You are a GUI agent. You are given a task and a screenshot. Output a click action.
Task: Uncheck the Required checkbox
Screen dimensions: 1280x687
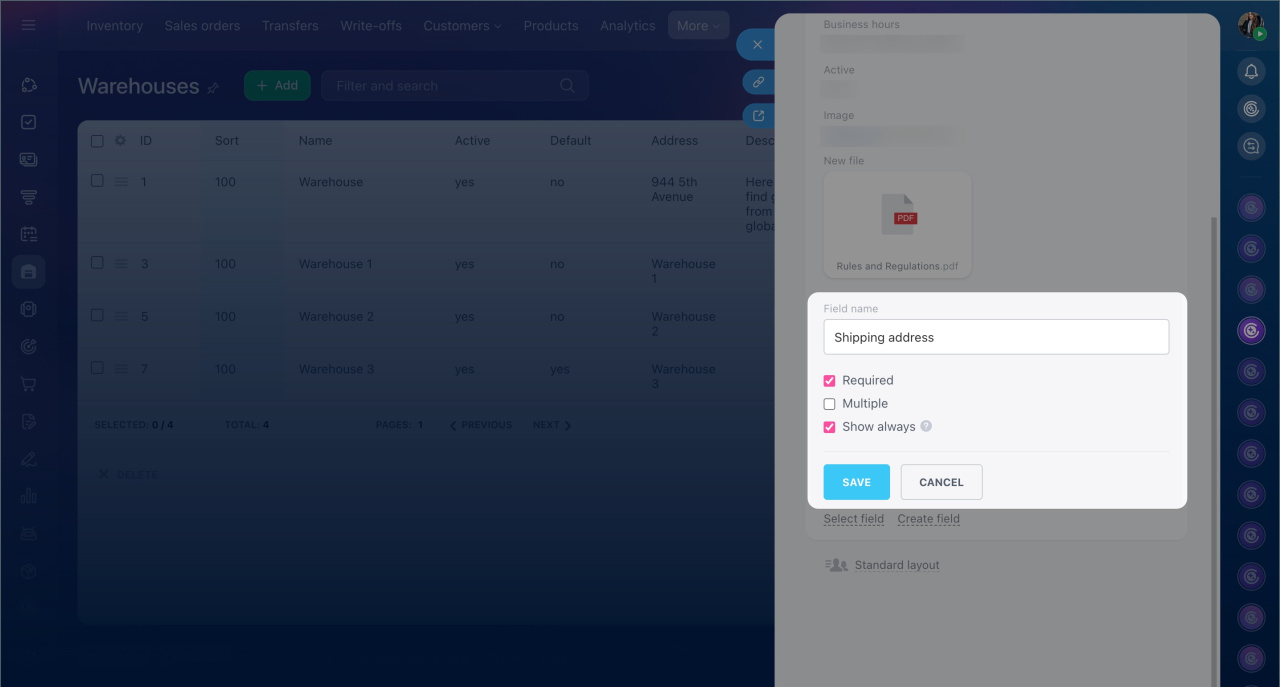coord(829,381)
